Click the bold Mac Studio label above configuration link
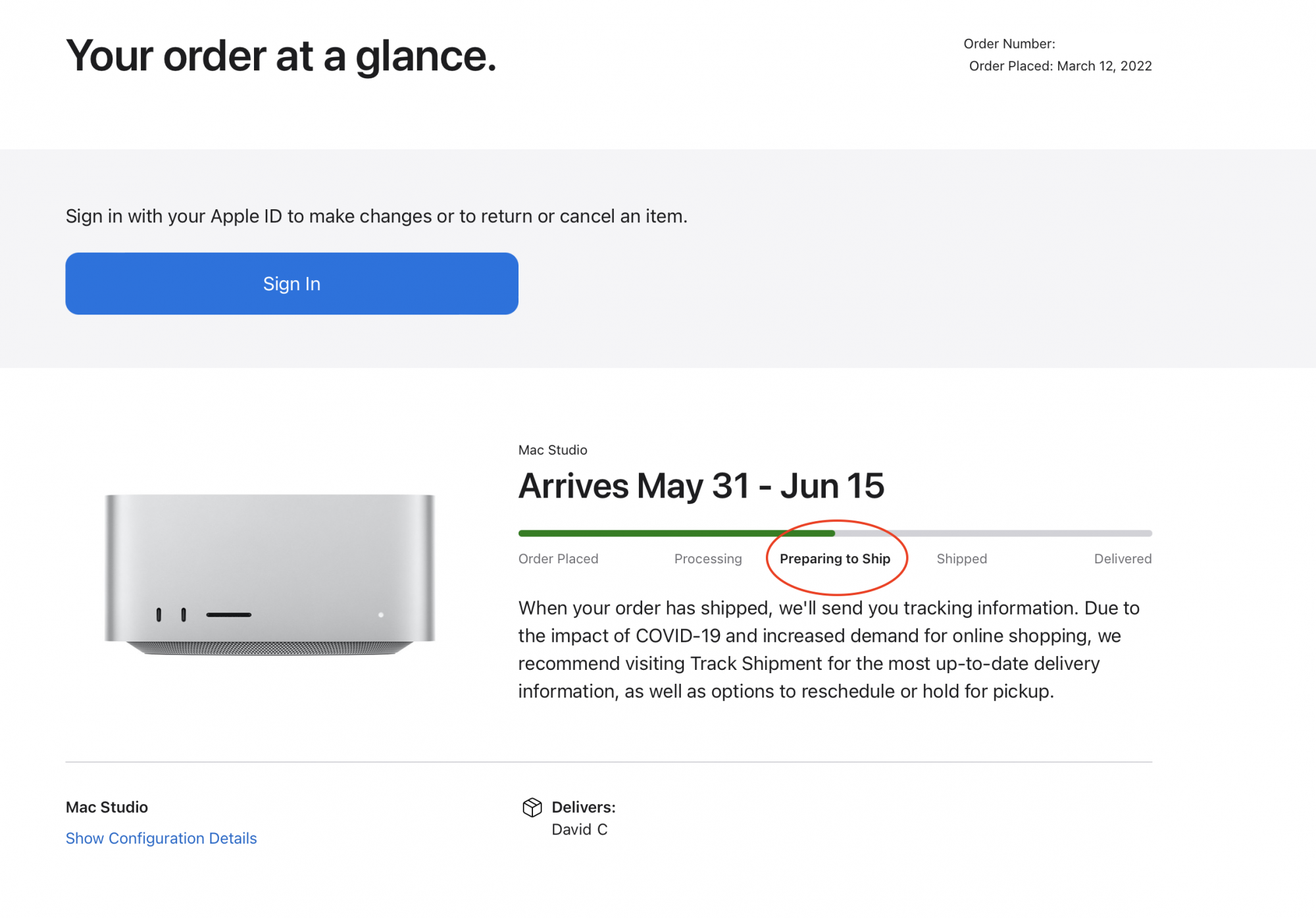The width and height of the screenshot is (1316, 918). point(107,807)
